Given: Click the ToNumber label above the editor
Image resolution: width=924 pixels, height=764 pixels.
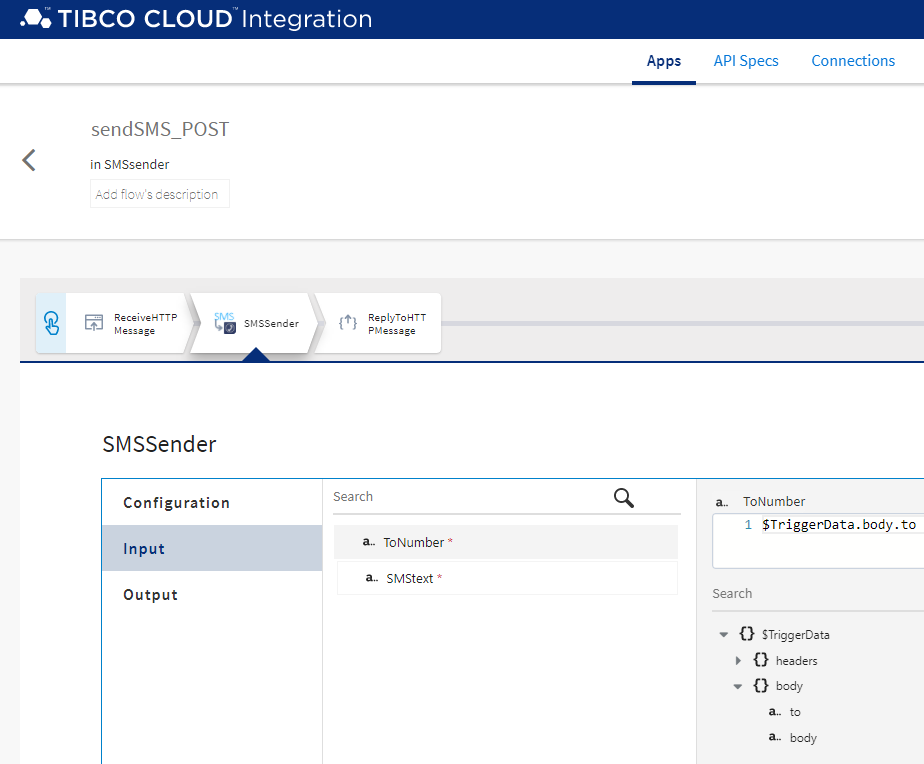Looking at the screenshot, I should [774, 502].
